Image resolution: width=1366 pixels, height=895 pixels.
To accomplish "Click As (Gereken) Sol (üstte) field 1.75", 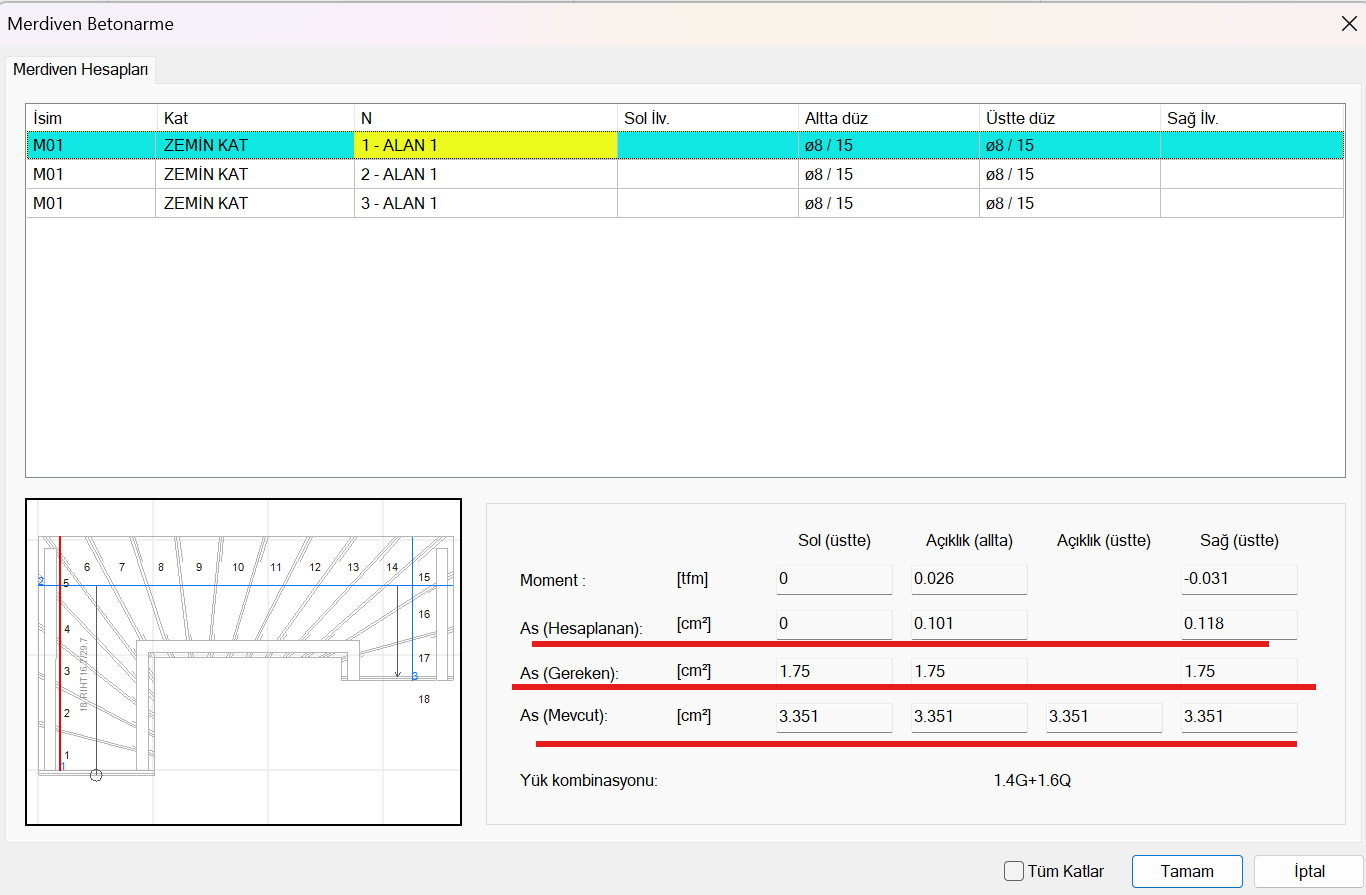I will [x=834, y=671].
